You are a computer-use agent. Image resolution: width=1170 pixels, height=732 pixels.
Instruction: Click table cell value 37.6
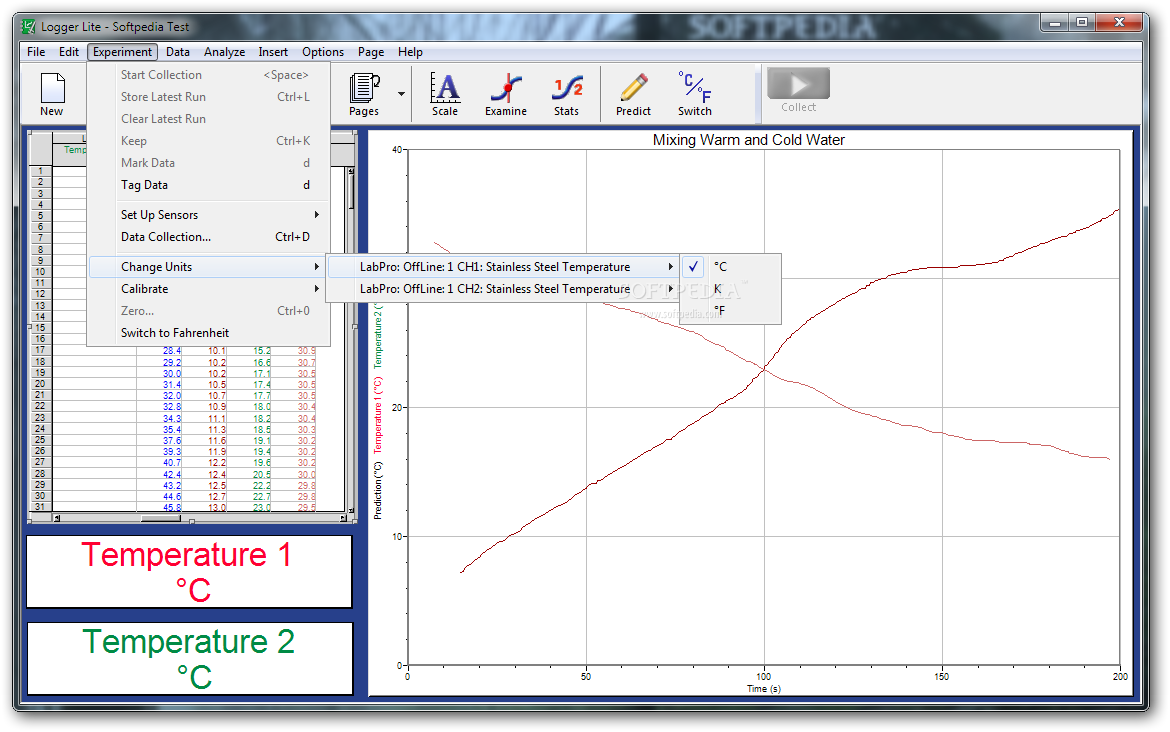[172, 440]
